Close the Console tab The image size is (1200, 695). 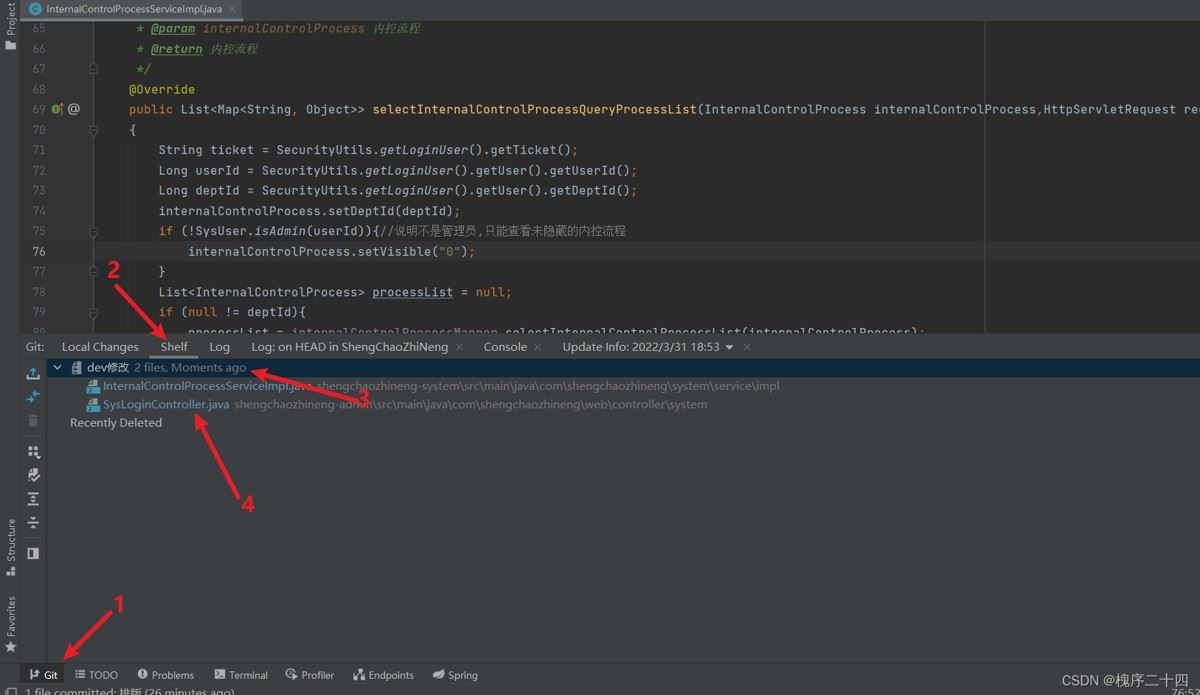click(540, 347)
